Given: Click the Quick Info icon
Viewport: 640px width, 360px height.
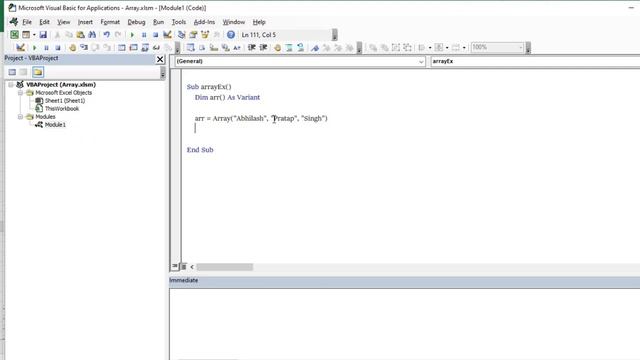Looking at the screenshot, I should [x=213, y=48].
